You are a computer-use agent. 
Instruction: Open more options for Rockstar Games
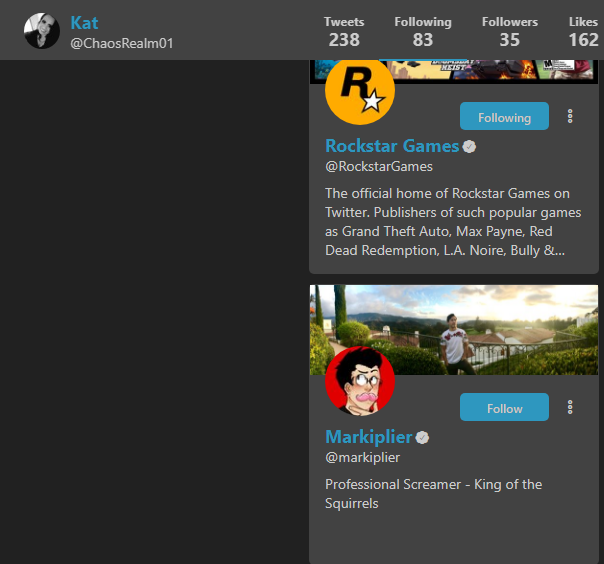click(x=570, y=116)
